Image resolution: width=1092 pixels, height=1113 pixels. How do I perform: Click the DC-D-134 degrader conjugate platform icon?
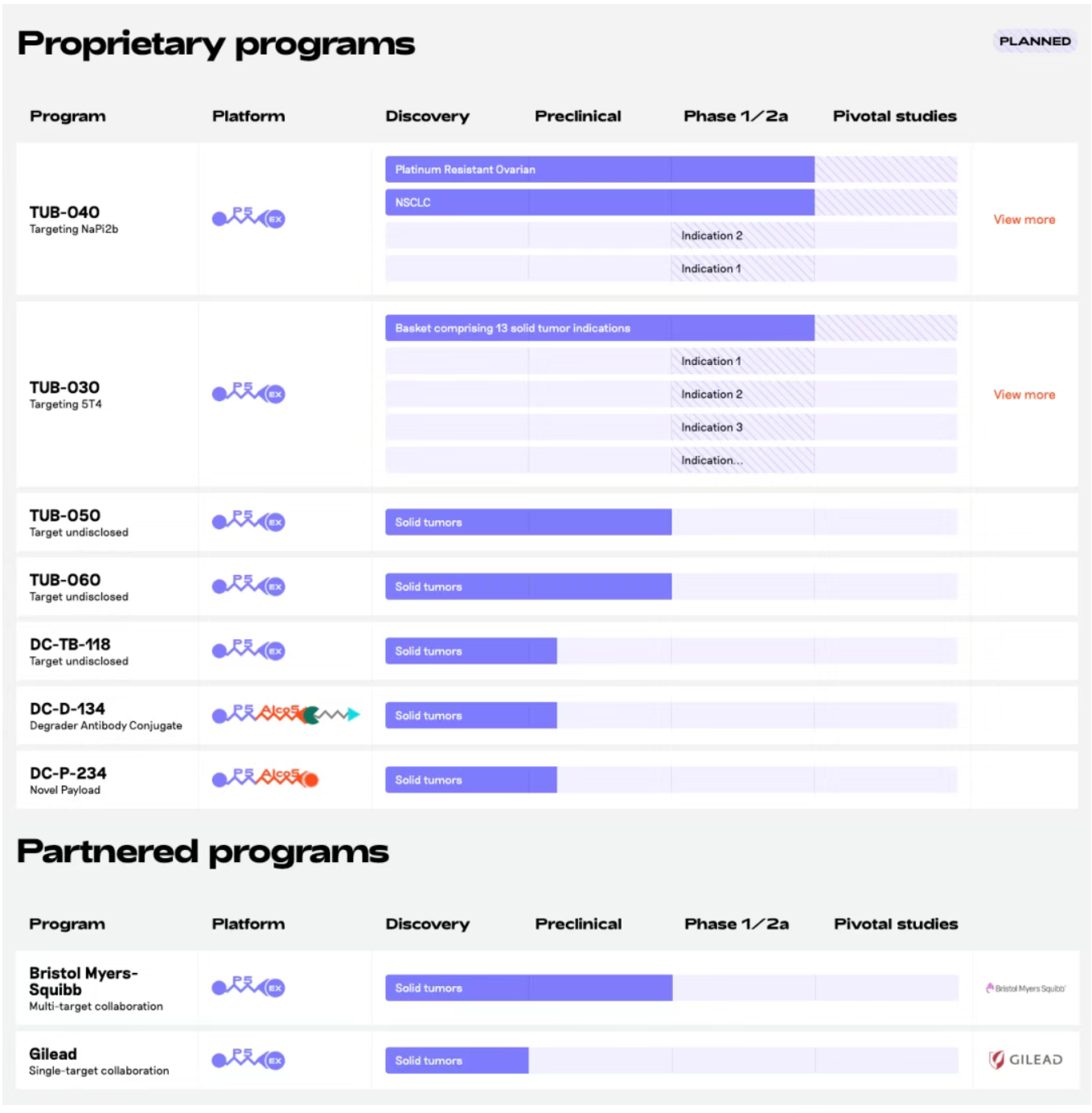pos(285,713)
